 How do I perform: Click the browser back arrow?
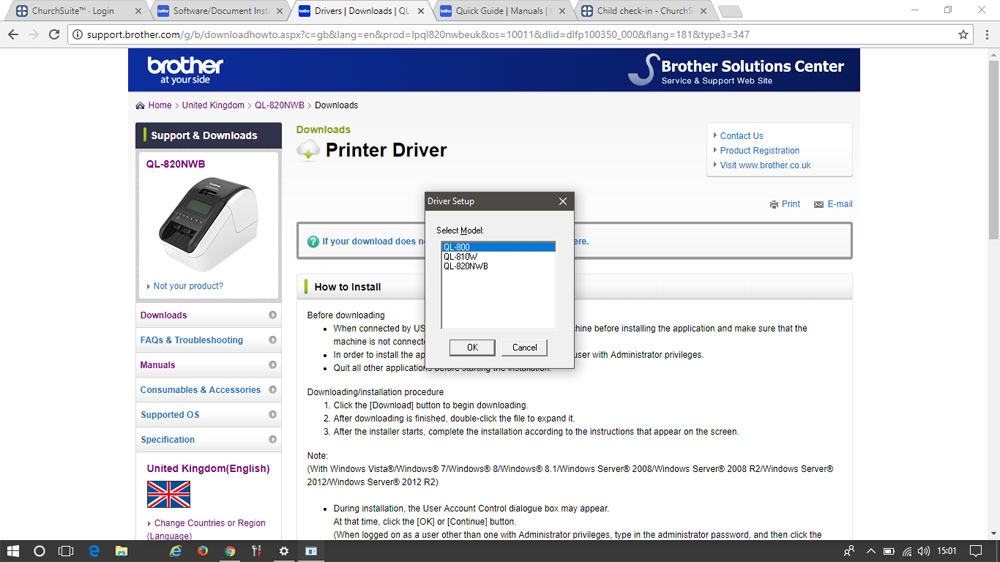[x=13, y=34]
